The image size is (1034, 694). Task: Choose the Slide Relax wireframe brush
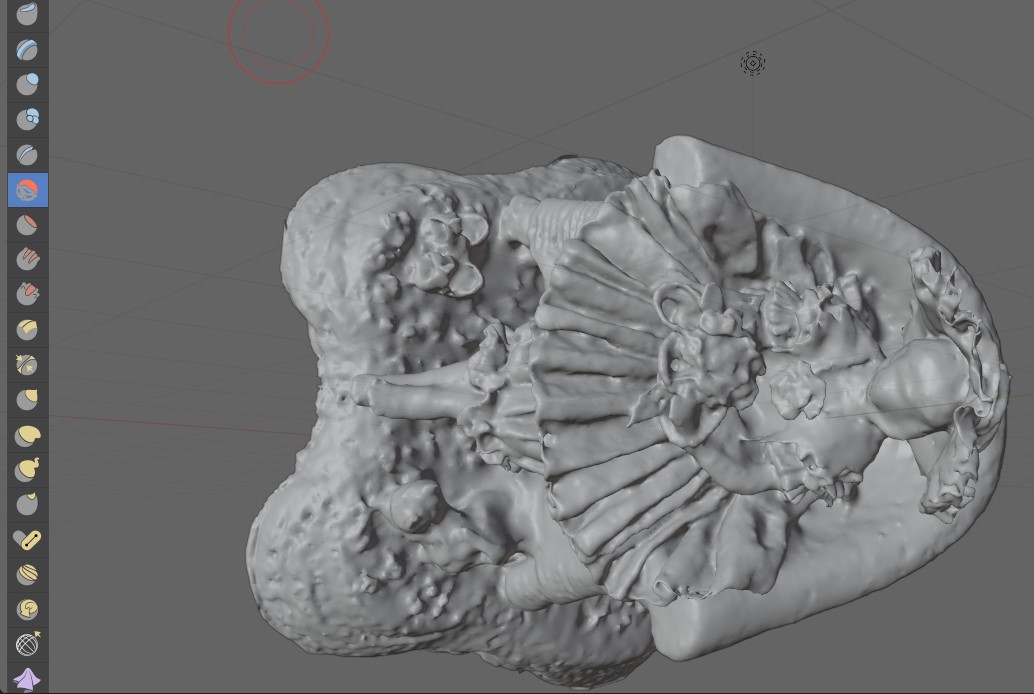tap(27, 645)
